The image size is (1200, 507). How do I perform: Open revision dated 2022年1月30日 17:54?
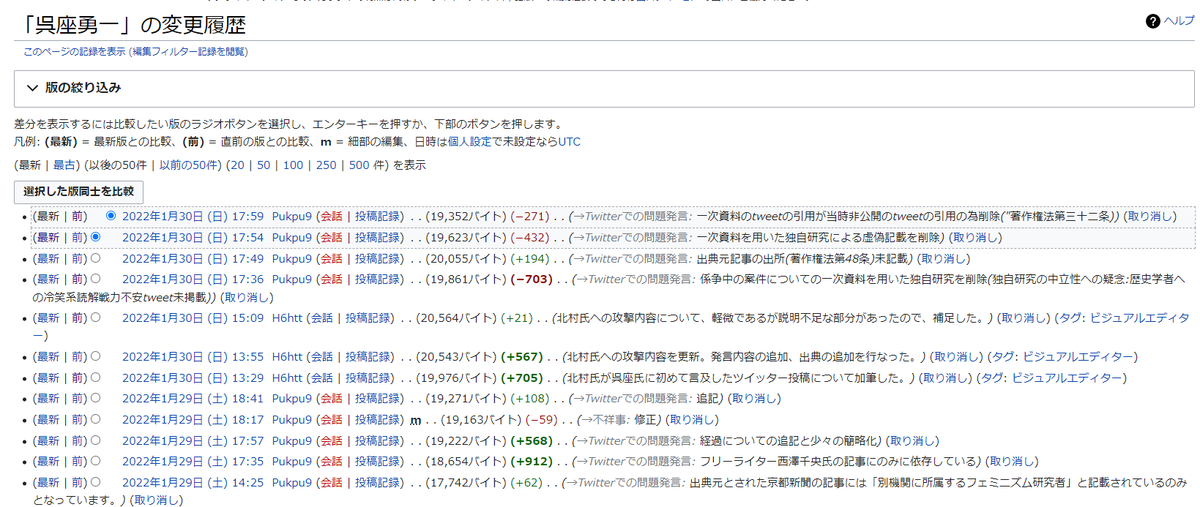(192, 238)
